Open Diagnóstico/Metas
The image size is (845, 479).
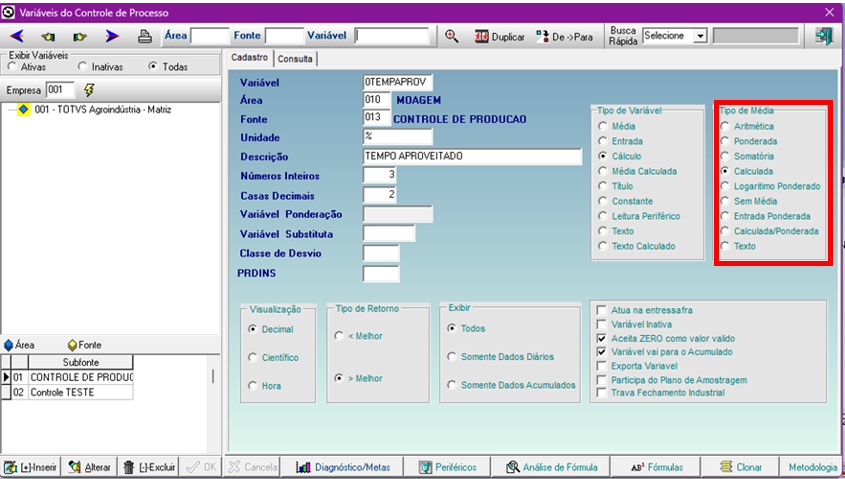pyautogui.click(x=343, y=467)
